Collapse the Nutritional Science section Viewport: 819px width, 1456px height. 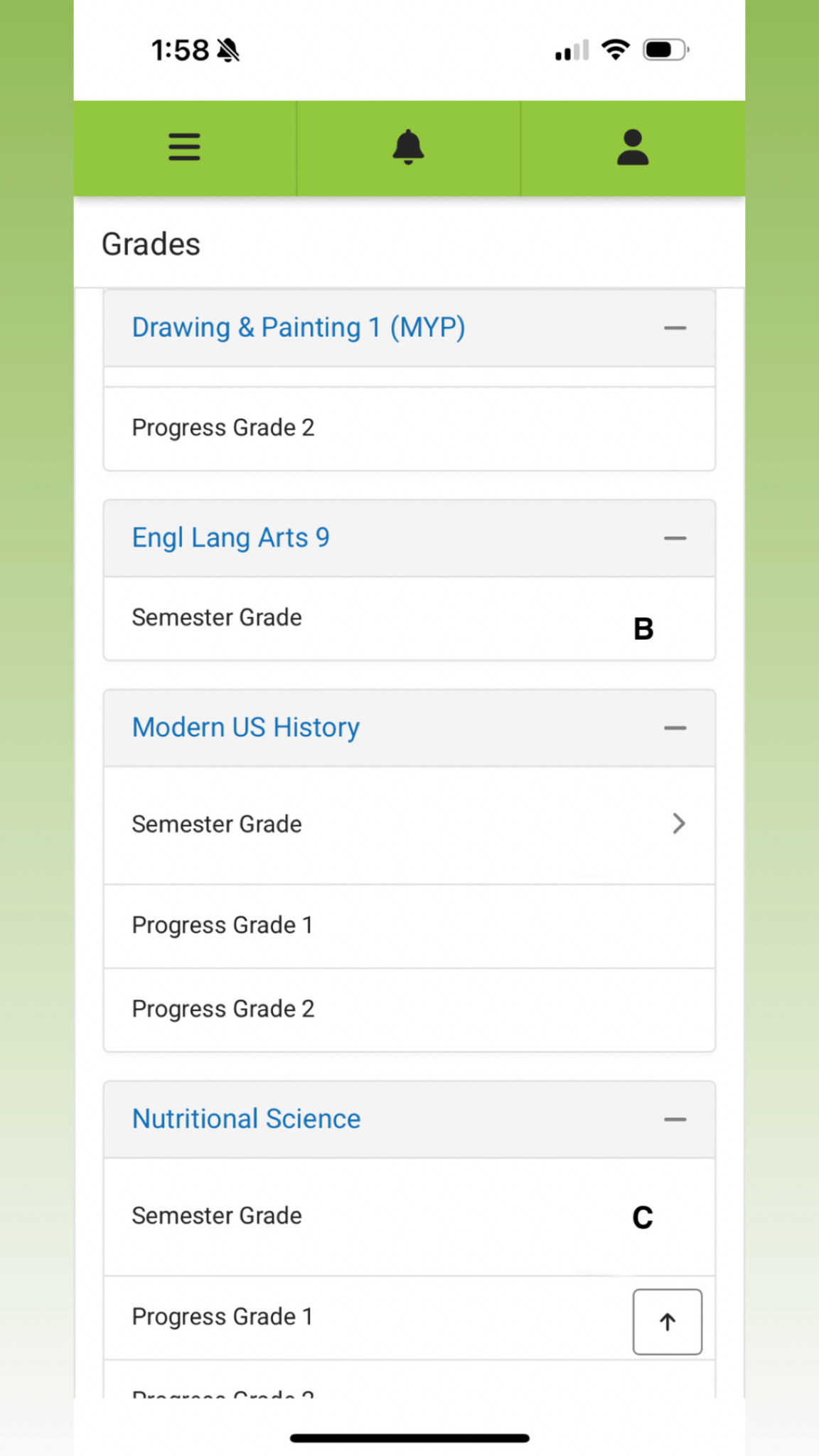[x=675, y=1119]
